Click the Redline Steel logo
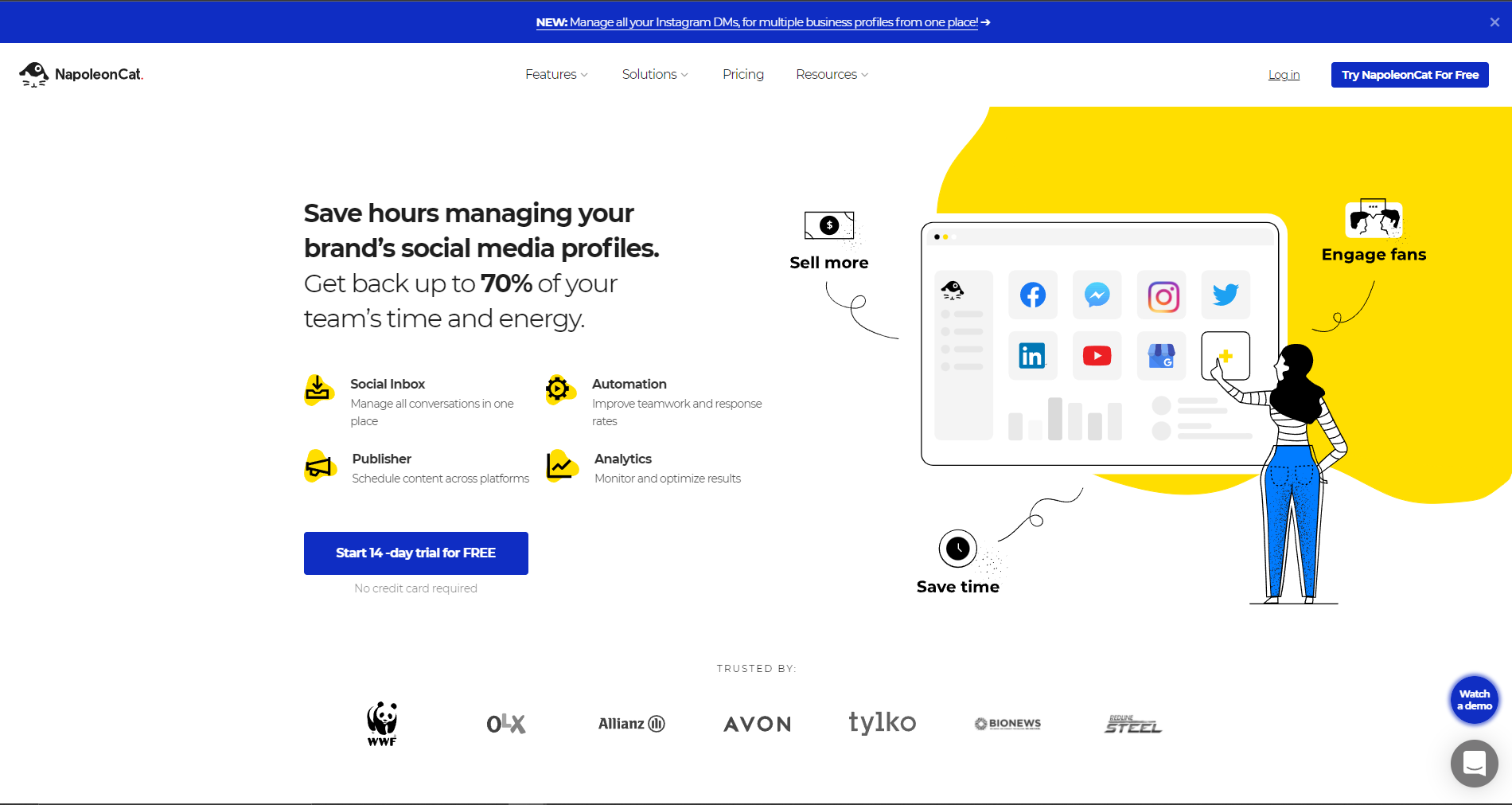 [x=1133, y=724]
